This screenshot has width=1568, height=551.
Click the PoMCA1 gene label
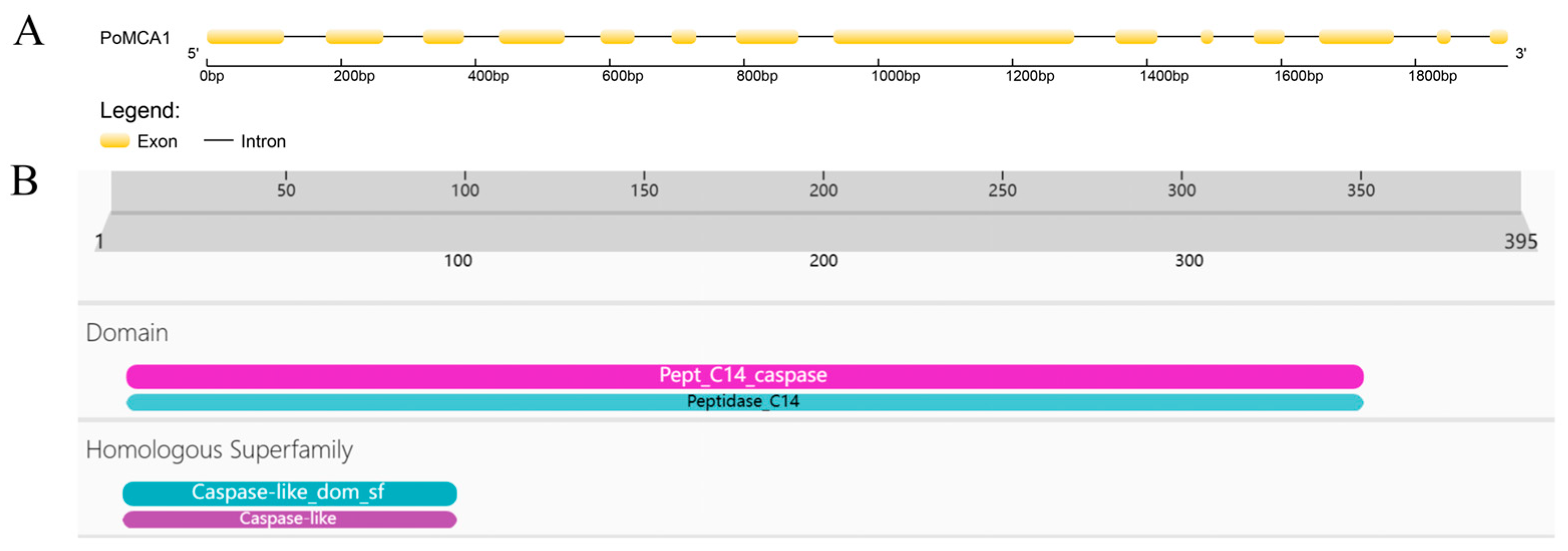click(x=135, y=38)
